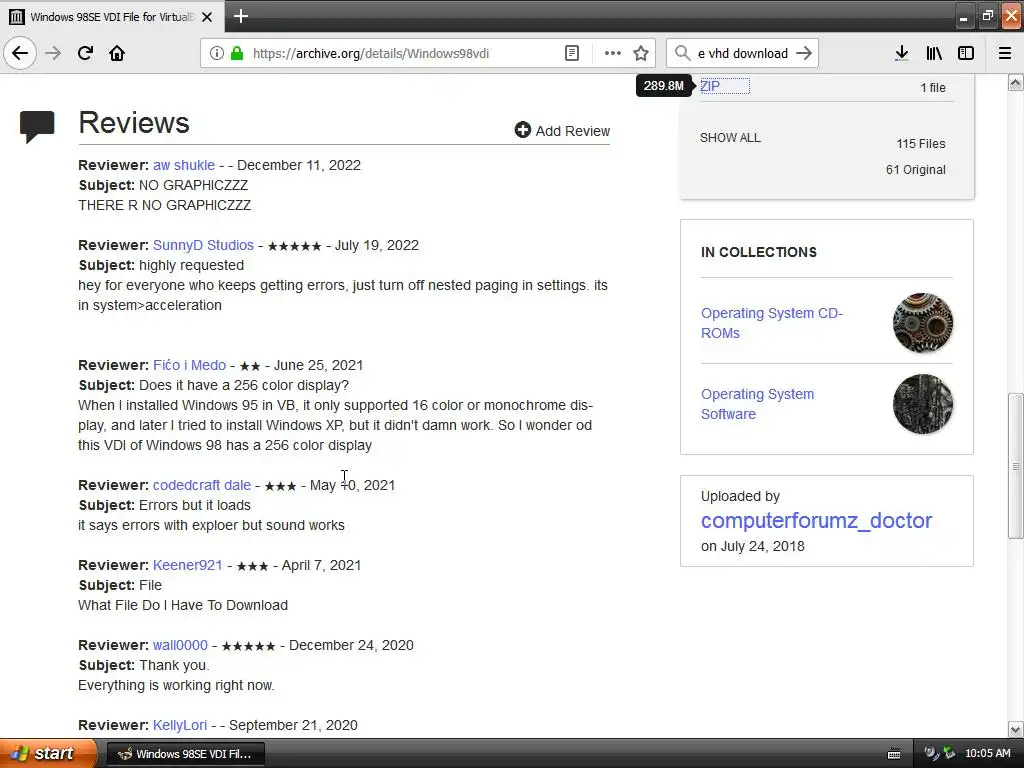Viewport: 1024px width, 768px height.
Task: Click 'on July 24, 2018' upload date
Action: (x=752, y=546)
